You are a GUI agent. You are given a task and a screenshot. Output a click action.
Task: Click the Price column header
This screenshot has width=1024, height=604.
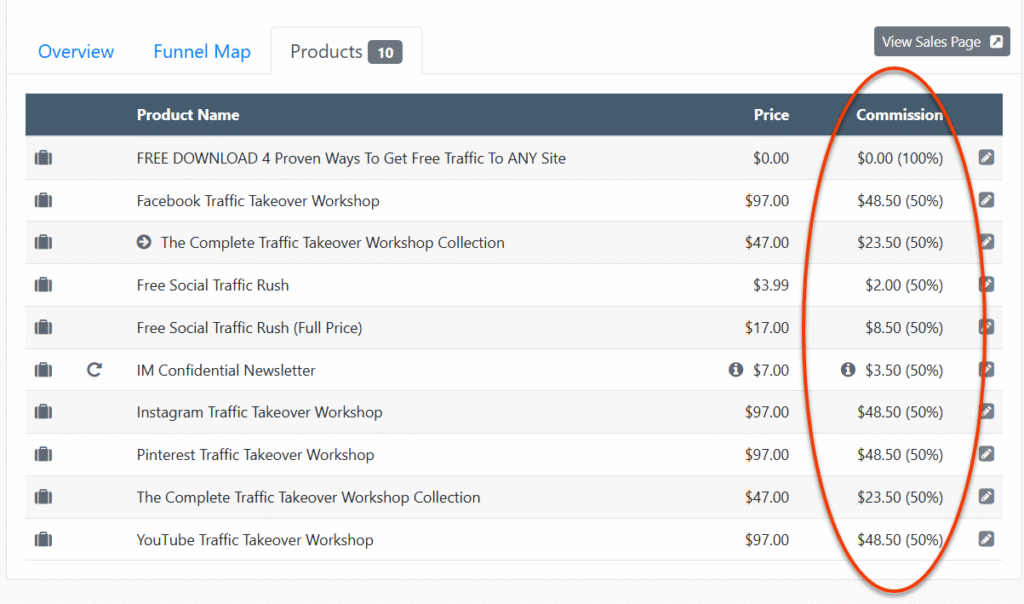pos(771,115)
